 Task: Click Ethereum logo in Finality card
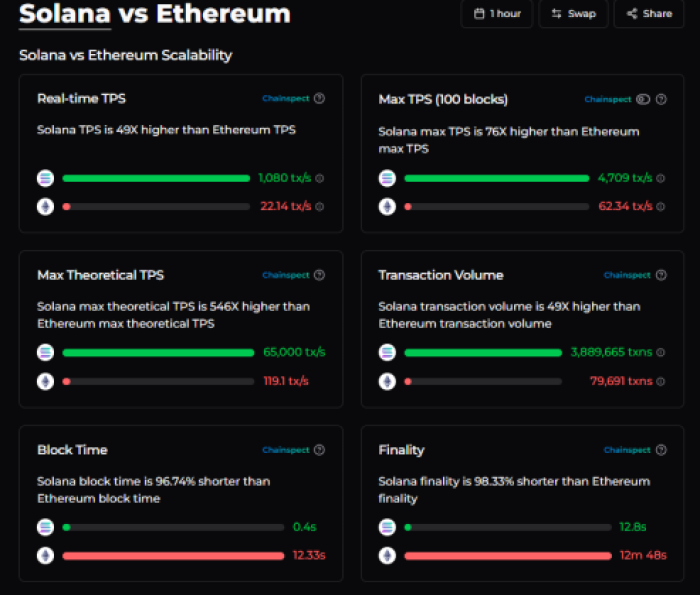[387, 556]
